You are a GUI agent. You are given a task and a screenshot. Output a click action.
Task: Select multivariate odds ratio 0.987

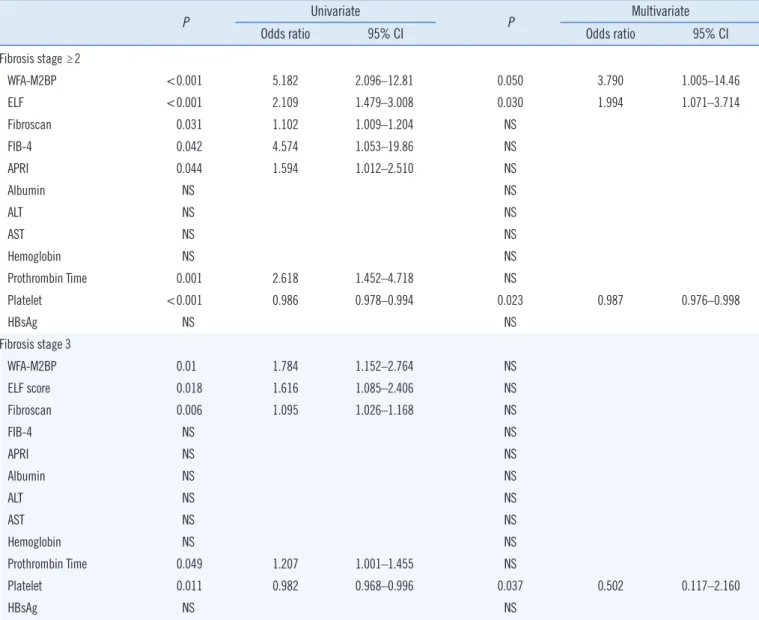click(610, 300)
